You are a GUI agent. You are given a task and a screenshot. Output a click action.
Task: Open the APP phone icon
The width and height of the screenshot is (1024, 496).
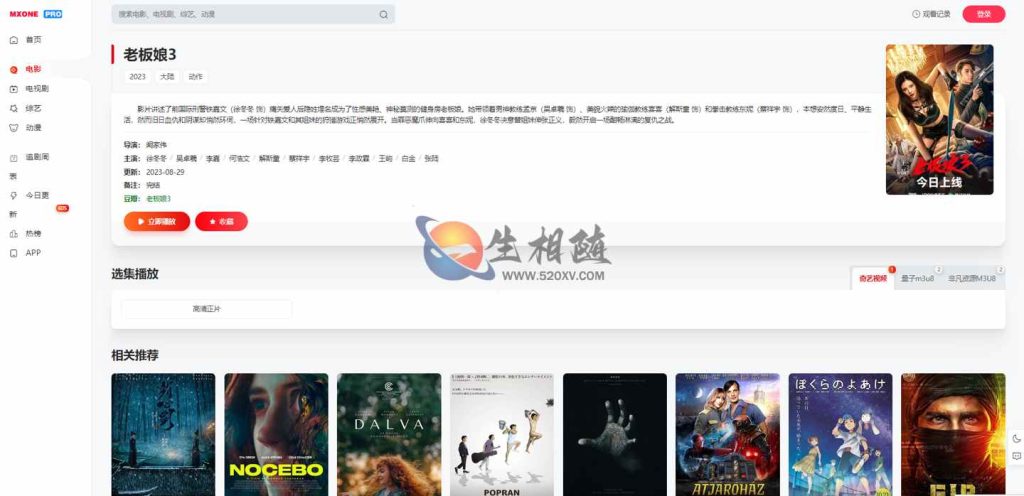click(14, 253)
